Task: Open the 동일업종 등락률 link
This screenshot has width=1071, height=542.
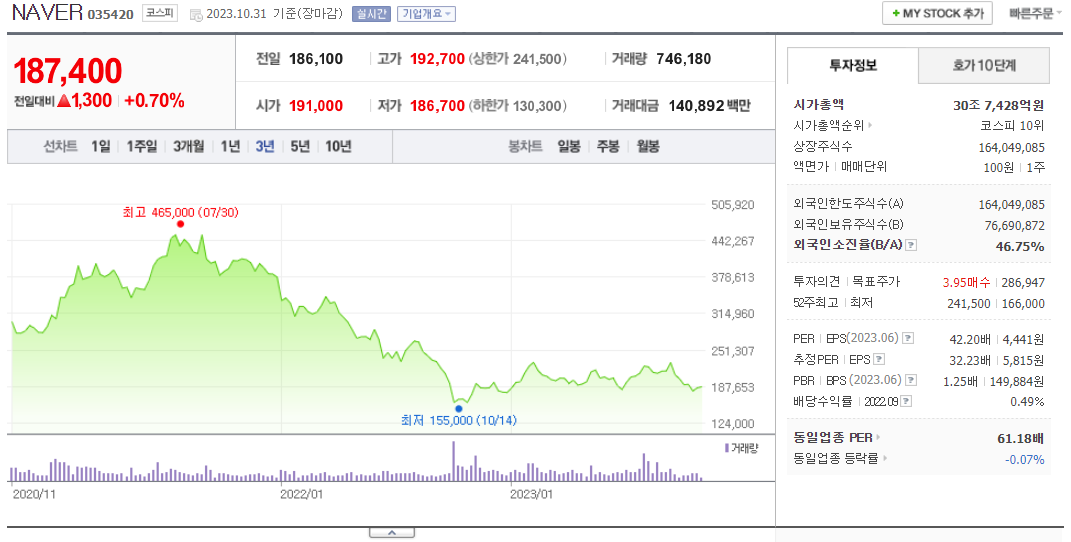Action: tap(840, 458)
